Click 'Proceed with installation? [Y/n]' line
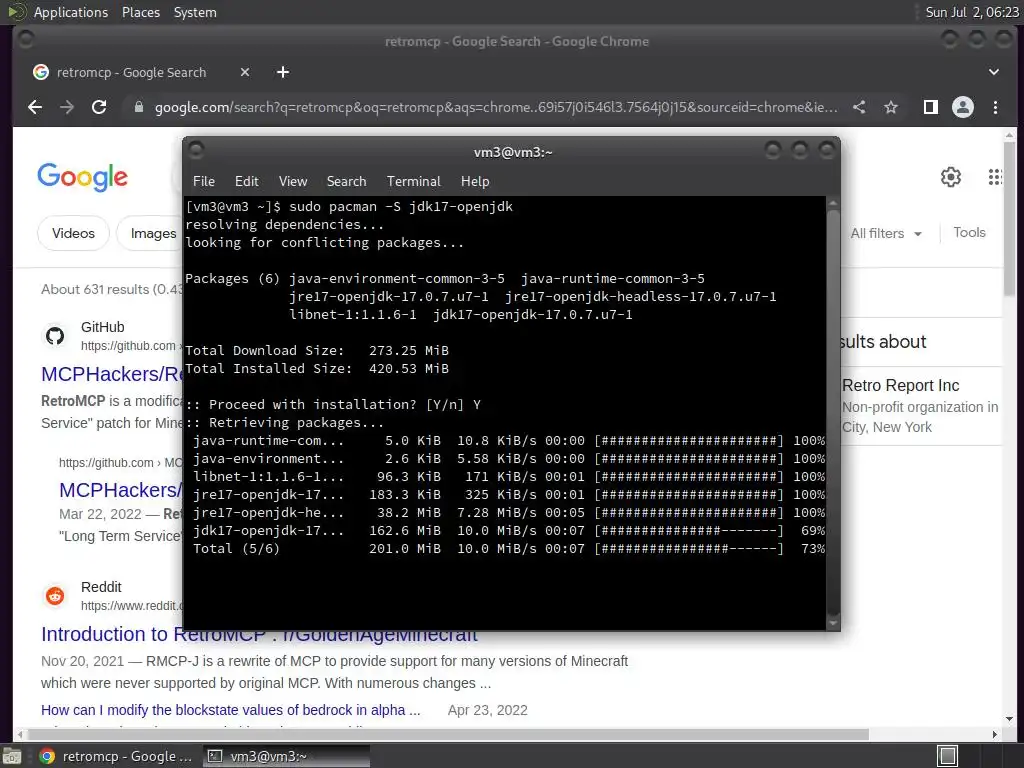Screen dimensions: 1024x768 pos(333,404)
